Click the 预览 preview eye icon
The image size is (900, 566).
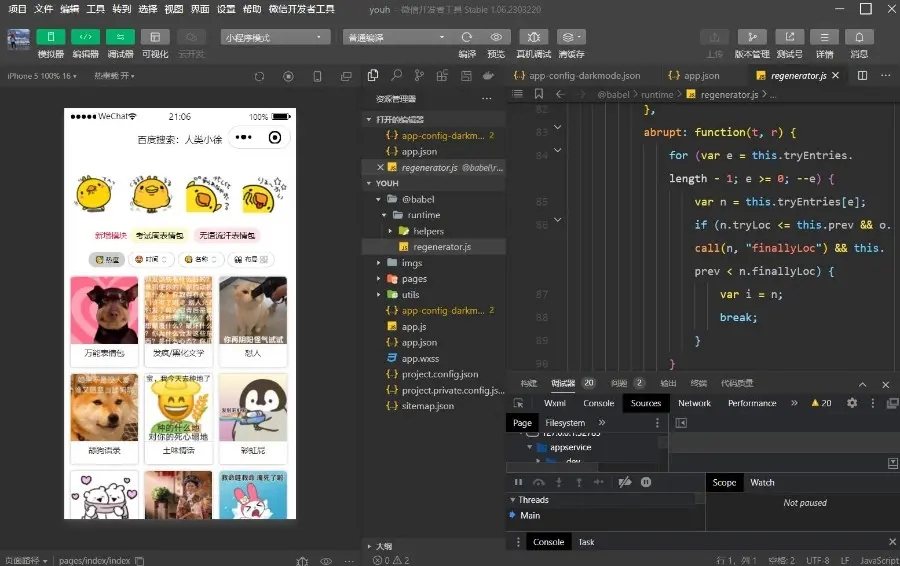click(x=496, y=37)
